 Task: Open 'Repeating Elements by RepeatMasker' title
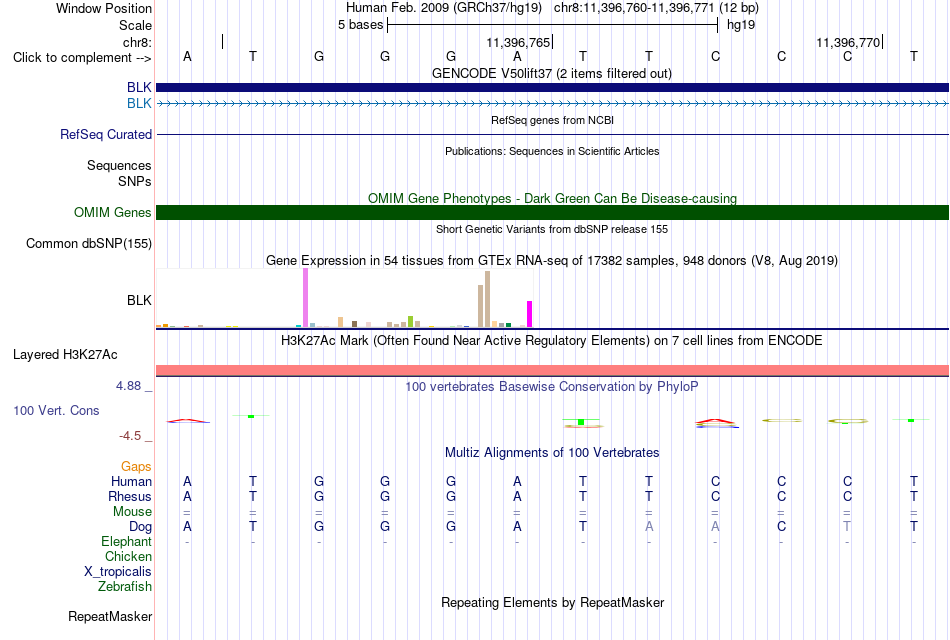click(552, 602)
